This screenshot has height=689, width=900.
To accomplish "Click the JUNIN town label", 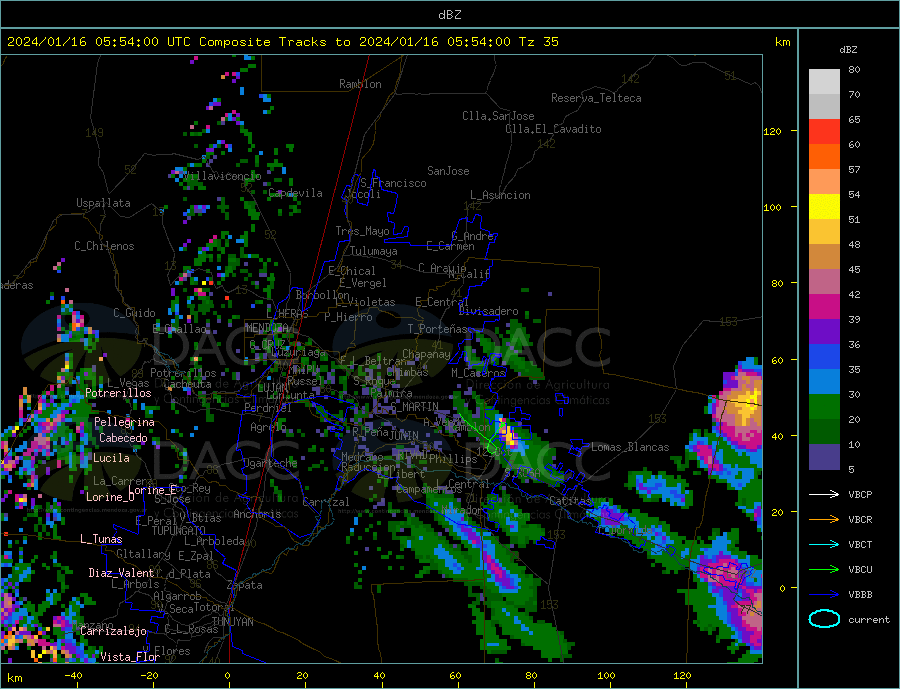I will coord(405,436).
